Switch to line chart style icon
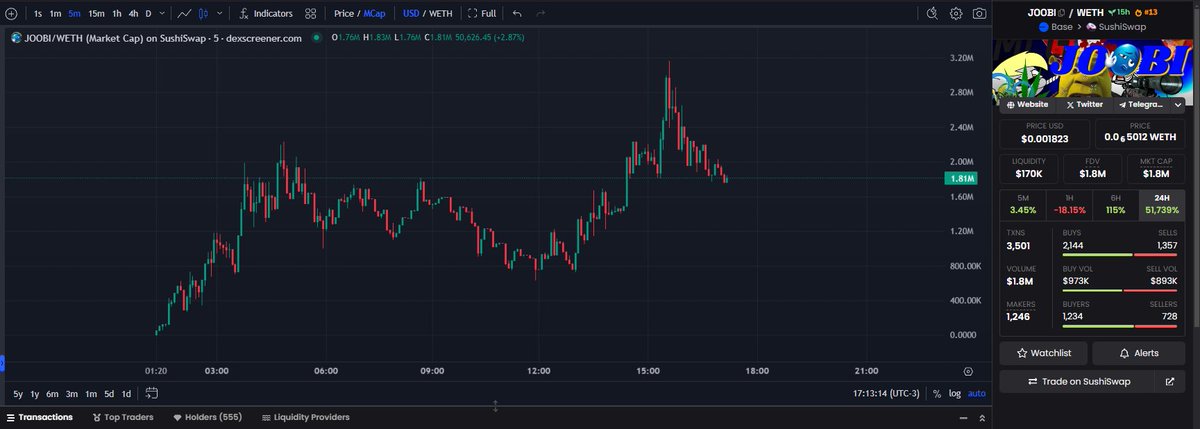This screenshot has height=429, width=1200. click(x=185, y=14)
